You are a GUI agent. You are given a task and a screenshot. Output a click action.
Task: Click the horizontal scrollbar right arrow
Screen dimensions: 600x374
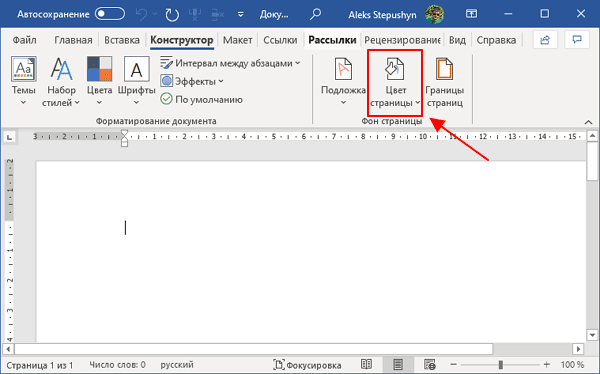(x=578, y=349)
